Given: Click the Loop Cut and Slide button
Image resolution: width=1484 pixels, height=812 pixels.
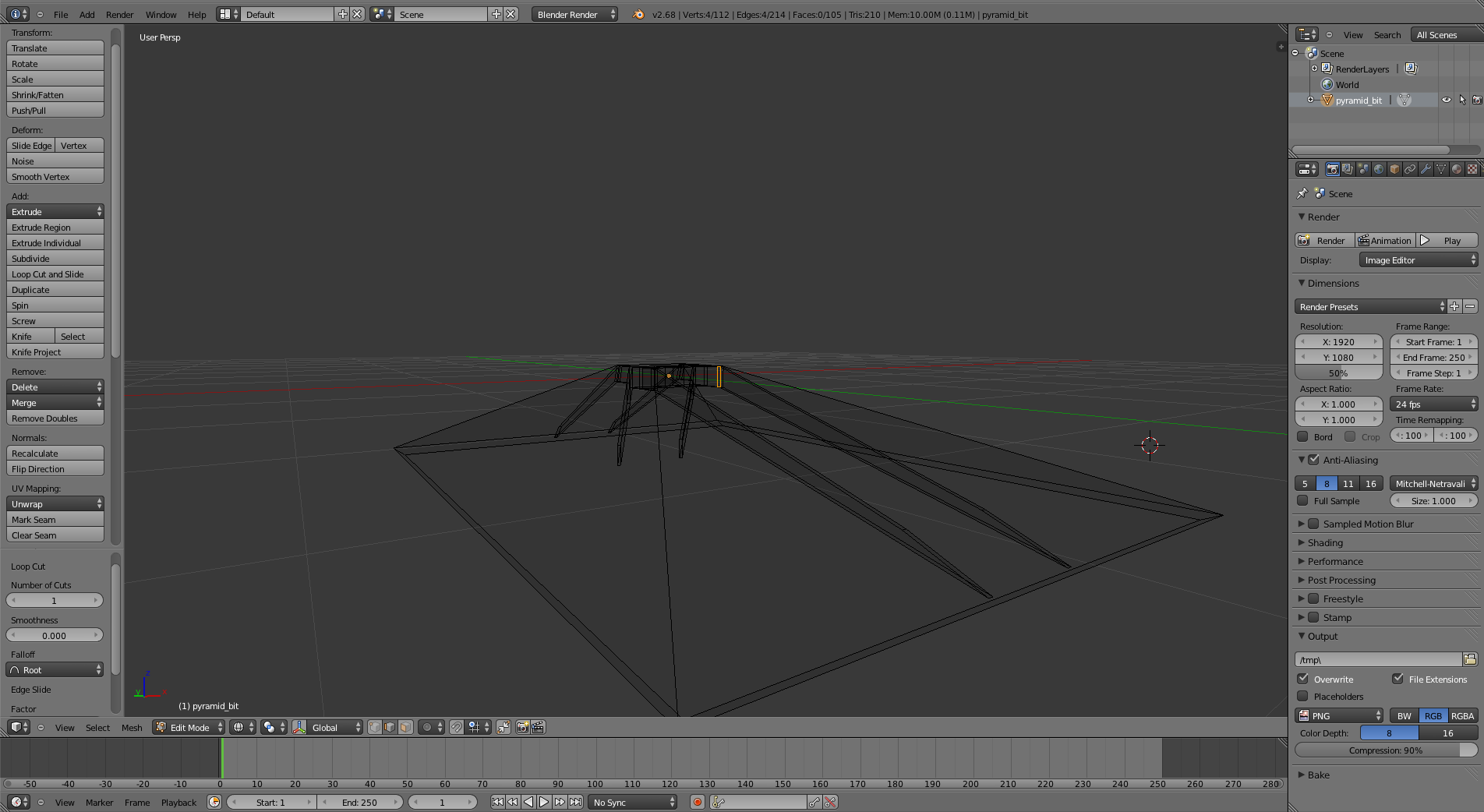Looking at the screenshot, I should click(x=55, y=274).
